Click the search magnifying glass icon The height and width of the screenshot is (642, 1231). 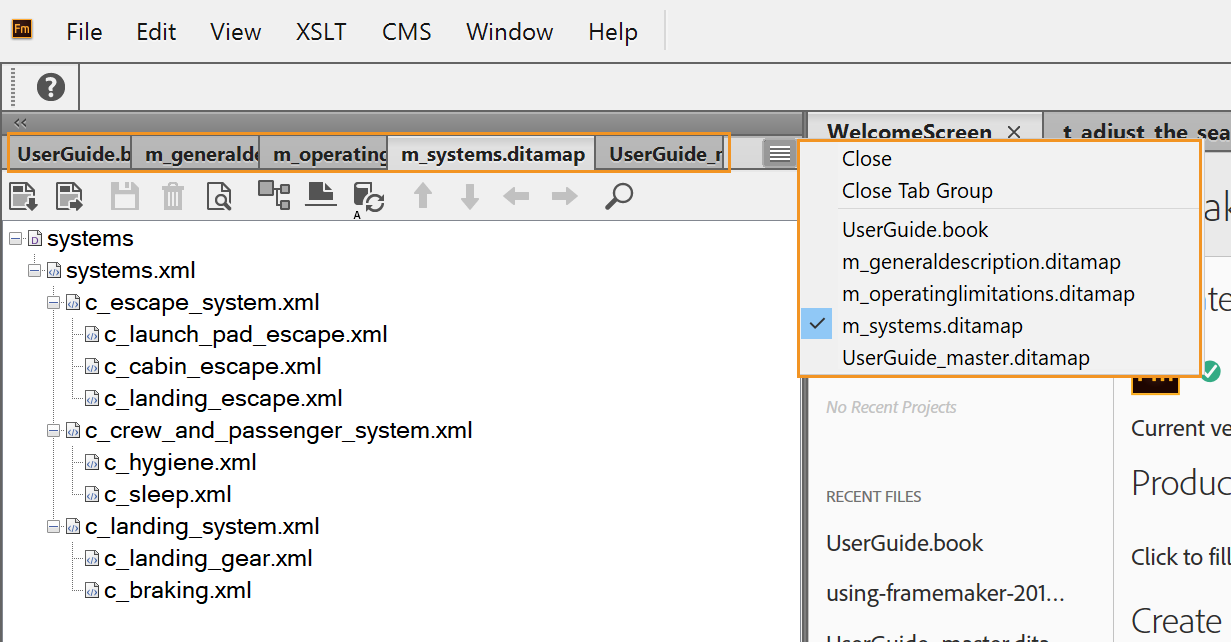619,196
